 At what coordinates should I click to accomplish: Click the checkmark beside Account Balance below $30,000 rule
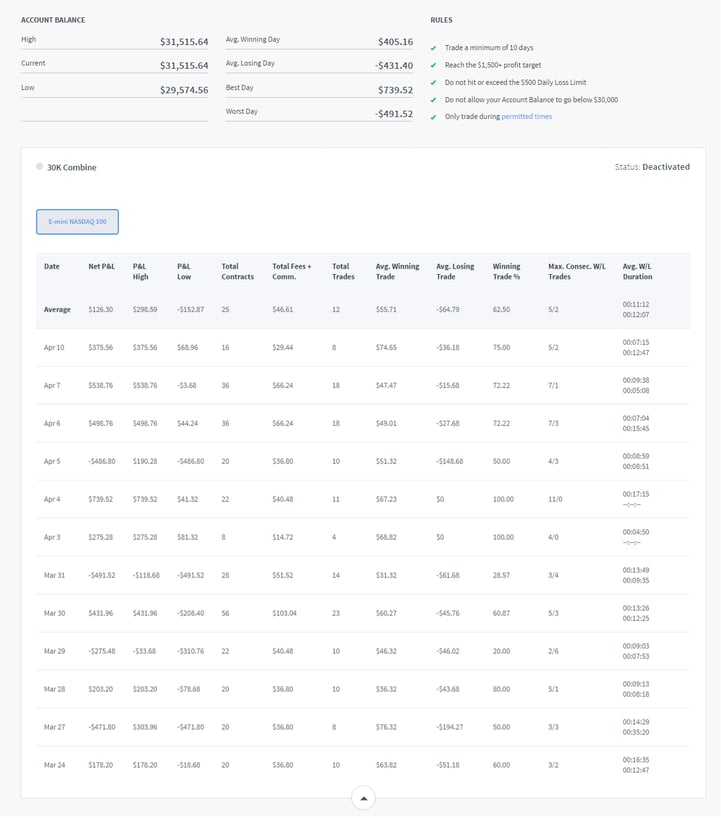tap(433, 99)
